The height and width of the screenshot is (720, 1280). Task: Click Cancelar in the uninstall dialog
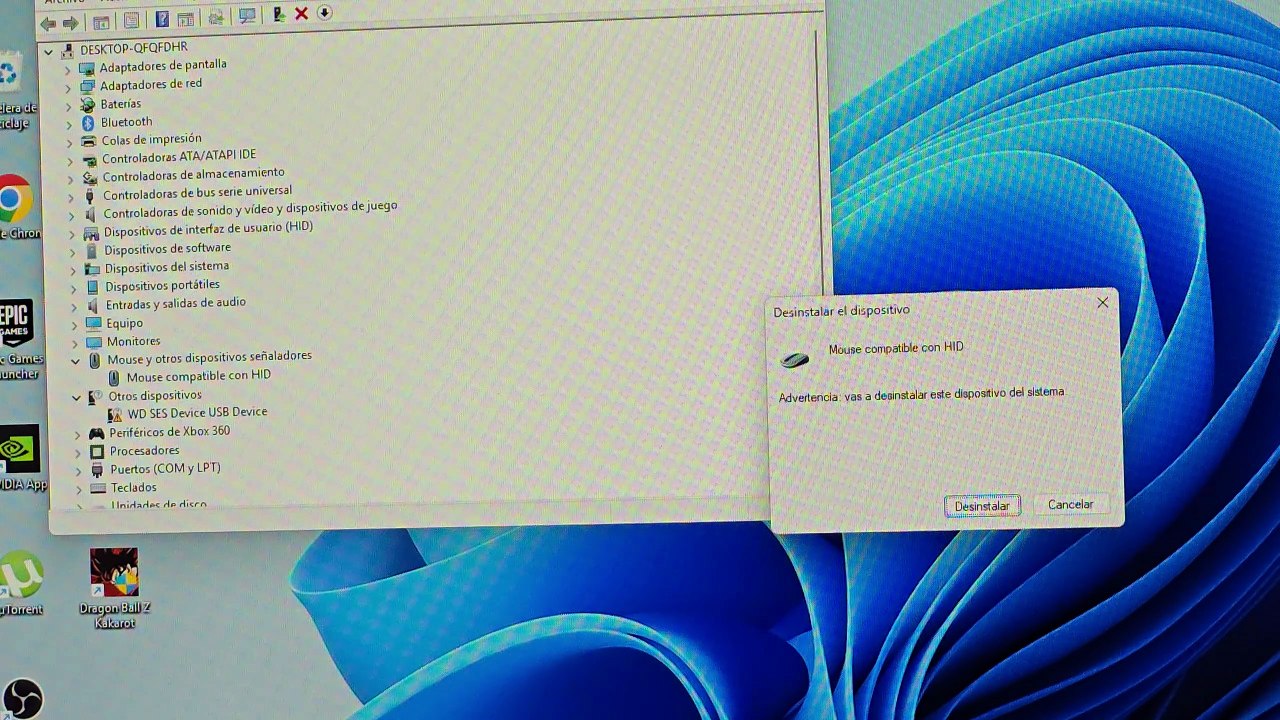coord(1070,505)
